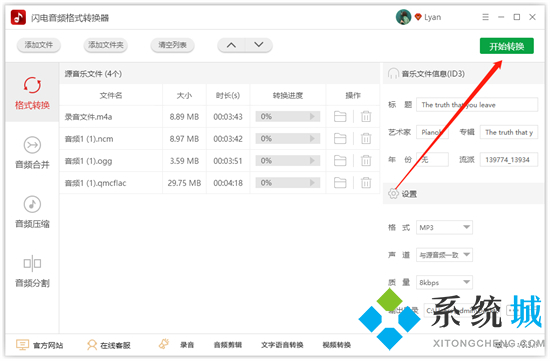Click the VIP diamond badge beside Lyan
This screenshot has height=361, width=550.
[x=418, y=17]
